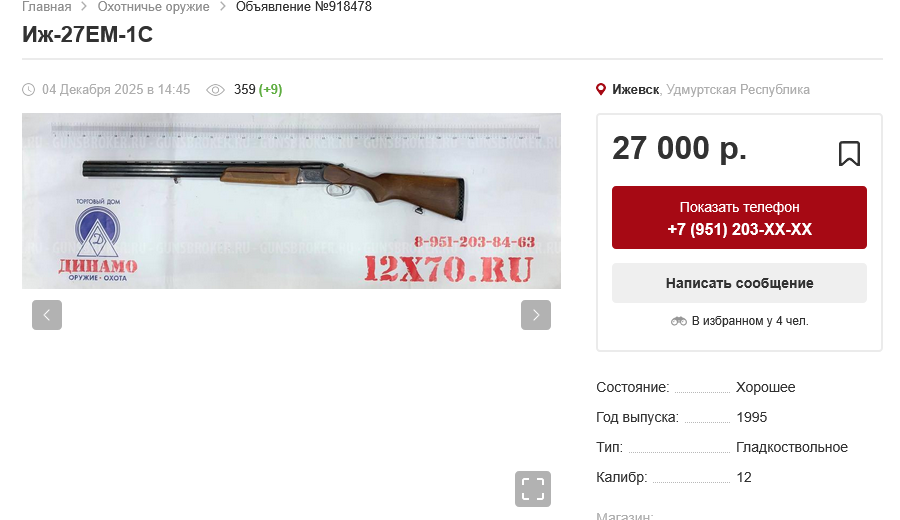Click the red location pin icon

[601, 90]
